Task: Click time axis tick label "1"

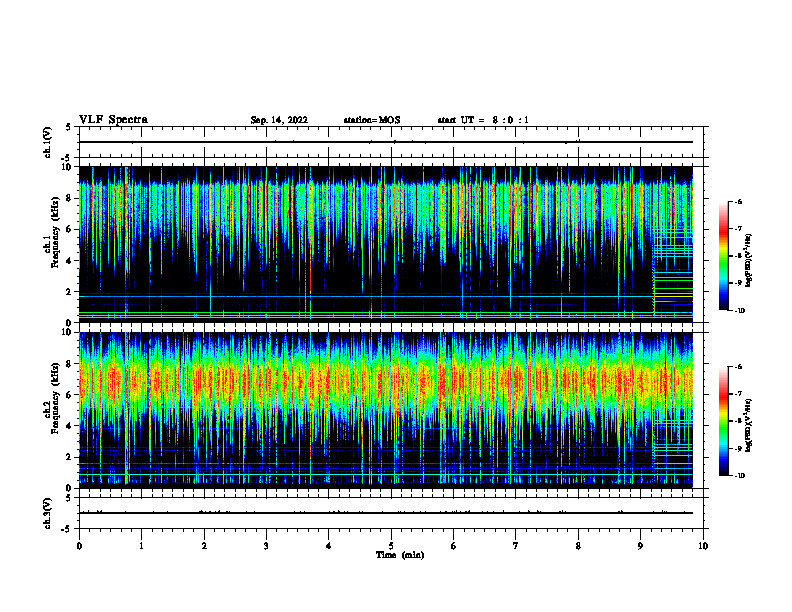Action: click(142, 546)
